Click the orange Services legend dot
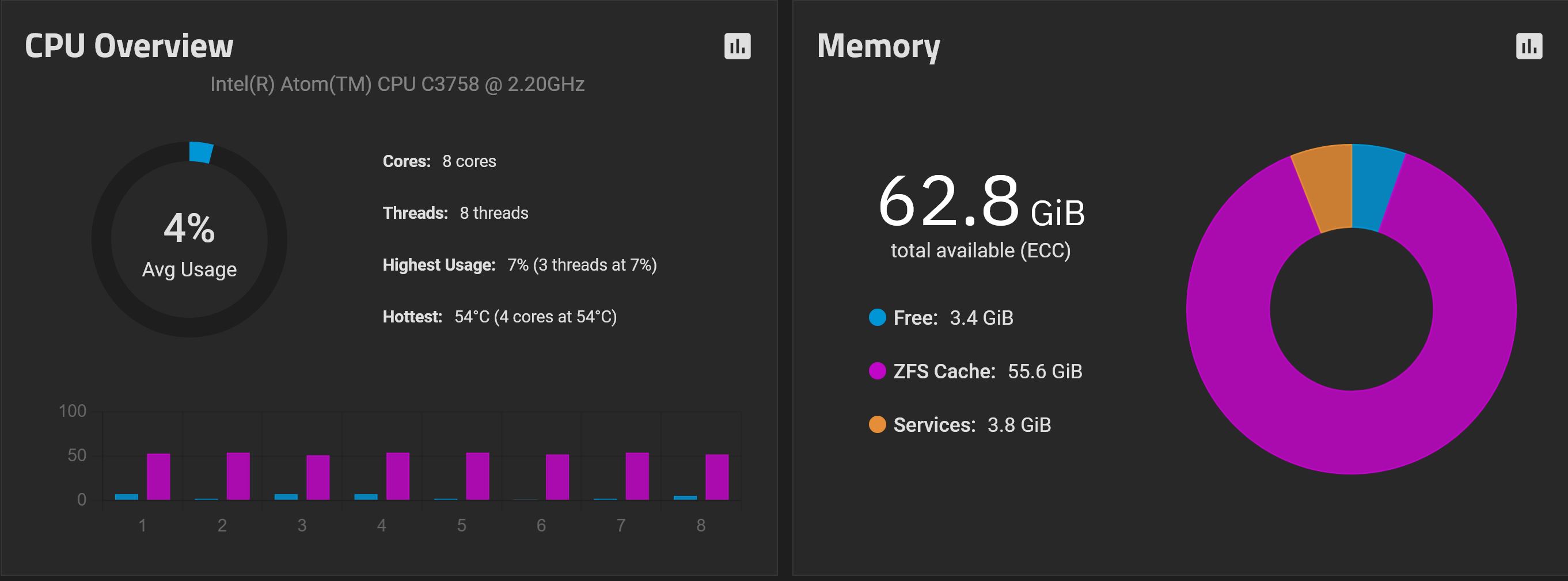The height and width of the screenshot is (581, 1568). coord(877,424)
